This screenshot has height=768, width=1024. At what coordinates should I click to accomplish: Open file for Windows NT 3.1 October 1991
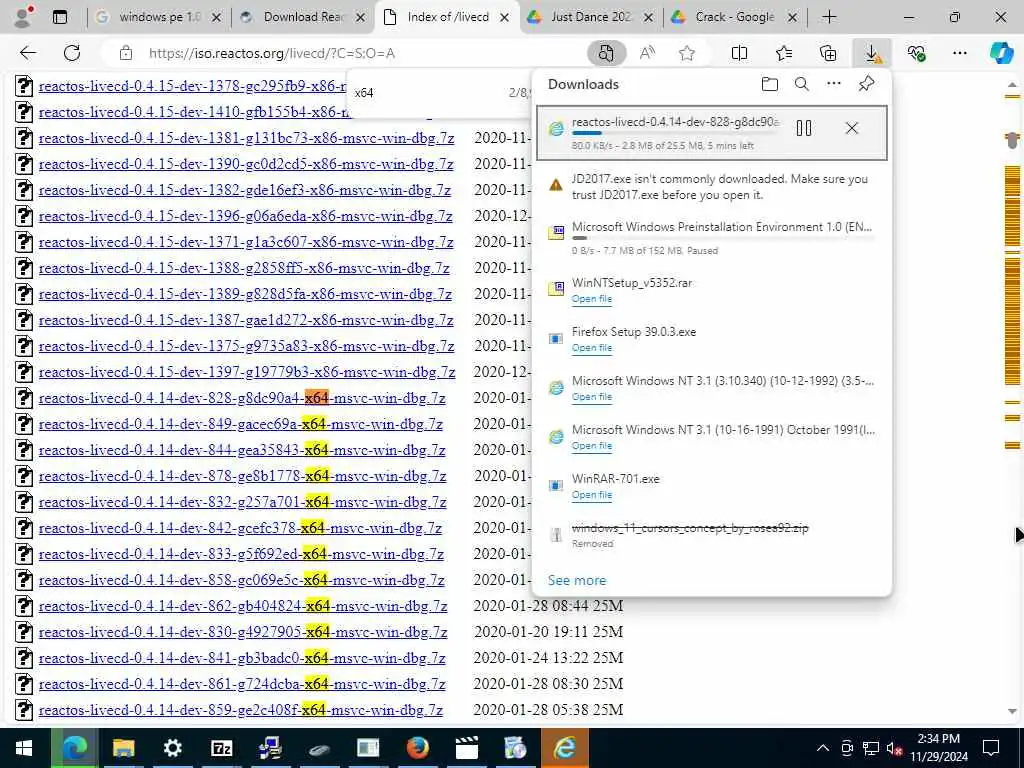coord(592,446)
